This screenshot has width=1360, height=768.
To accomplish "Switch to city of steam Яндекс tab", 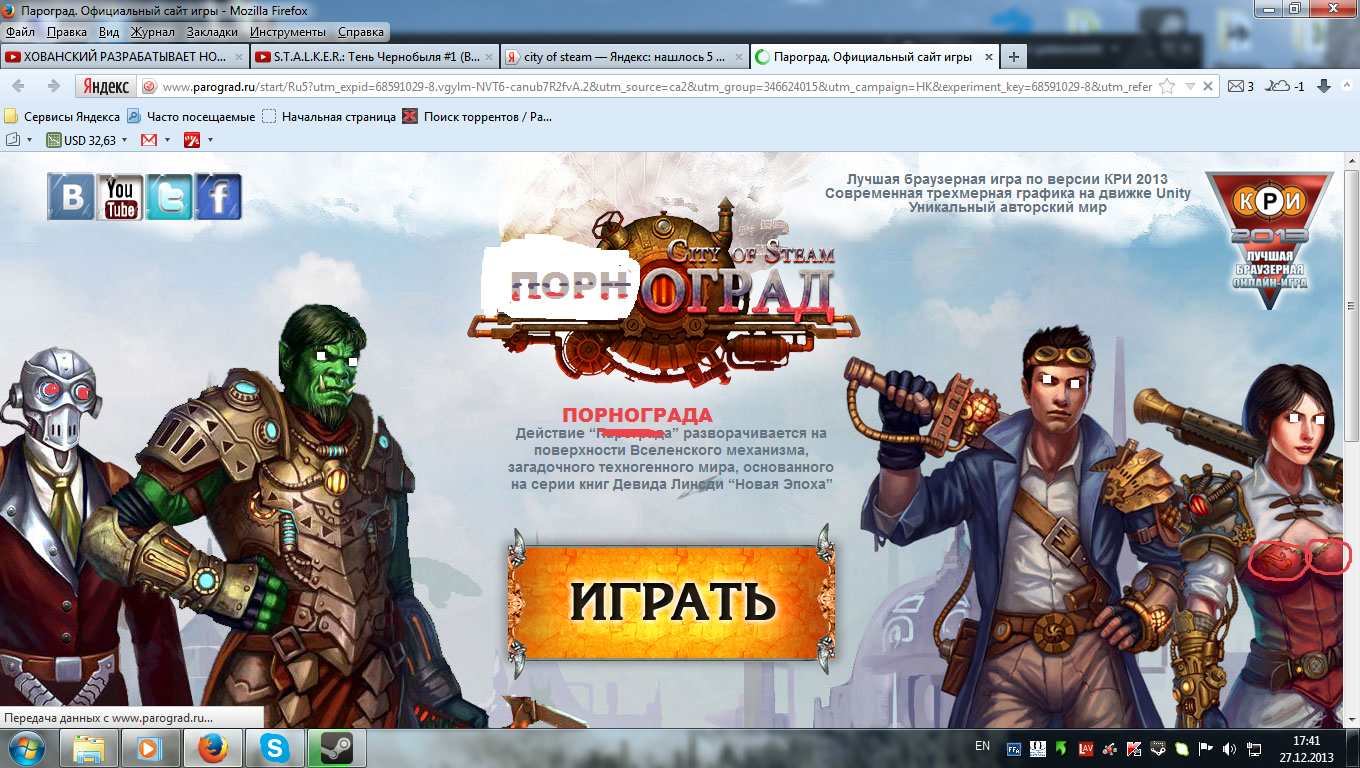I will pyautogui.click(x=623, y=57).
